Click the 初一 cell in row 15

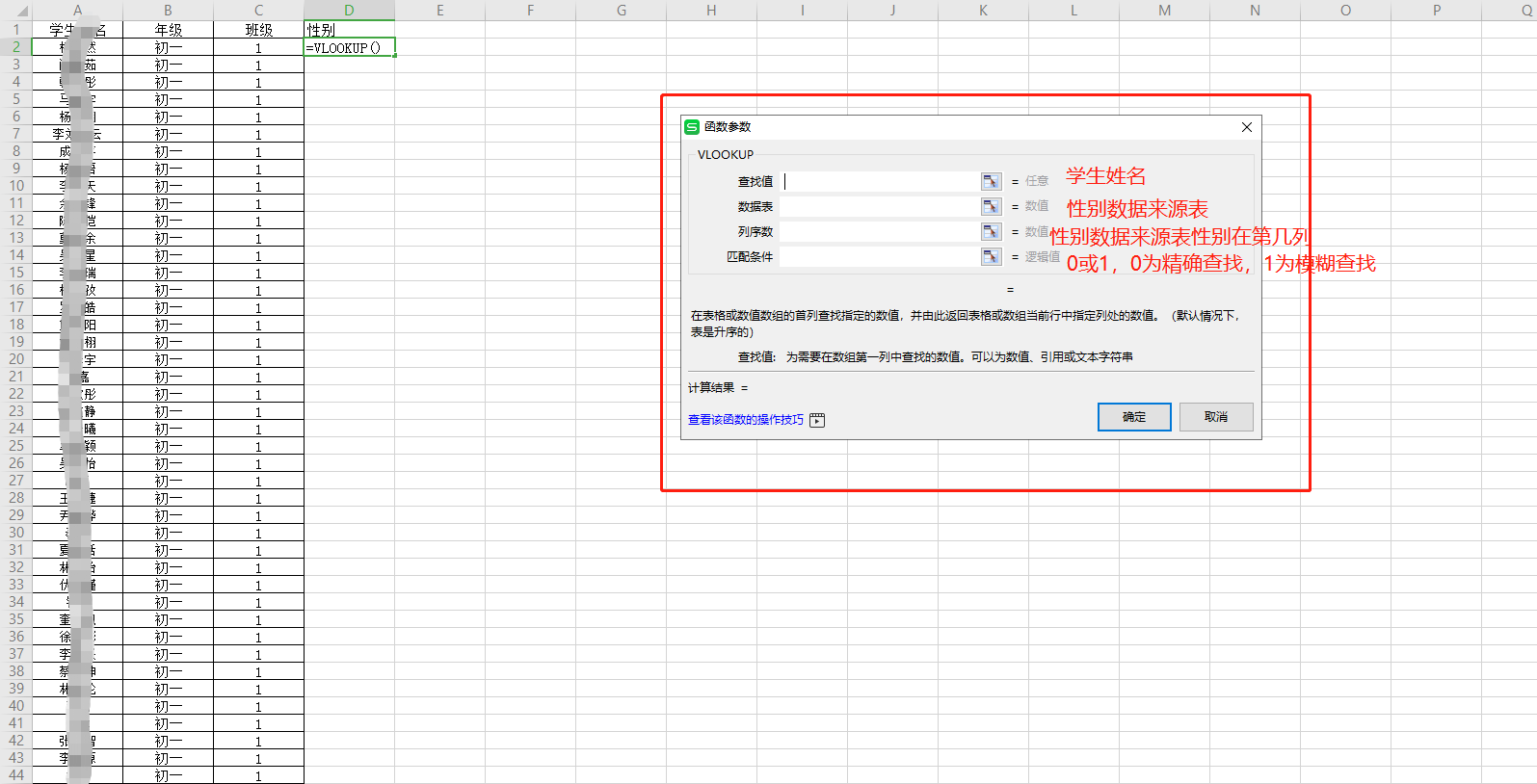[x=168, y=273]
